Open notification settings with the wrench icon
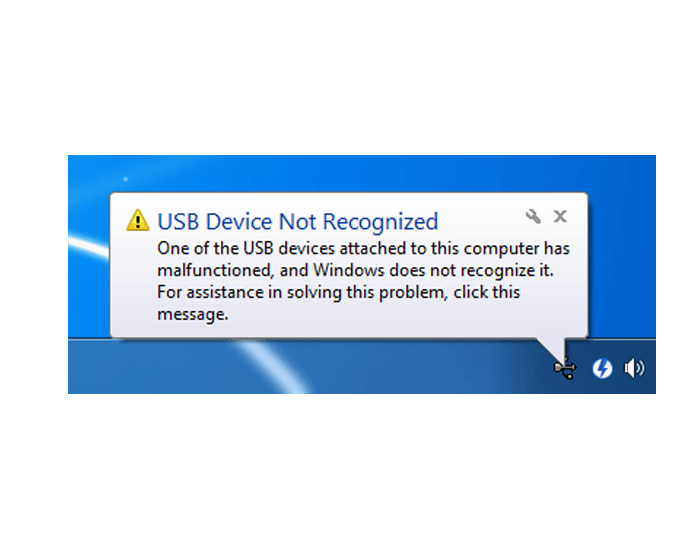The width and height of the screenshot is (700, 534). [533, 216]
